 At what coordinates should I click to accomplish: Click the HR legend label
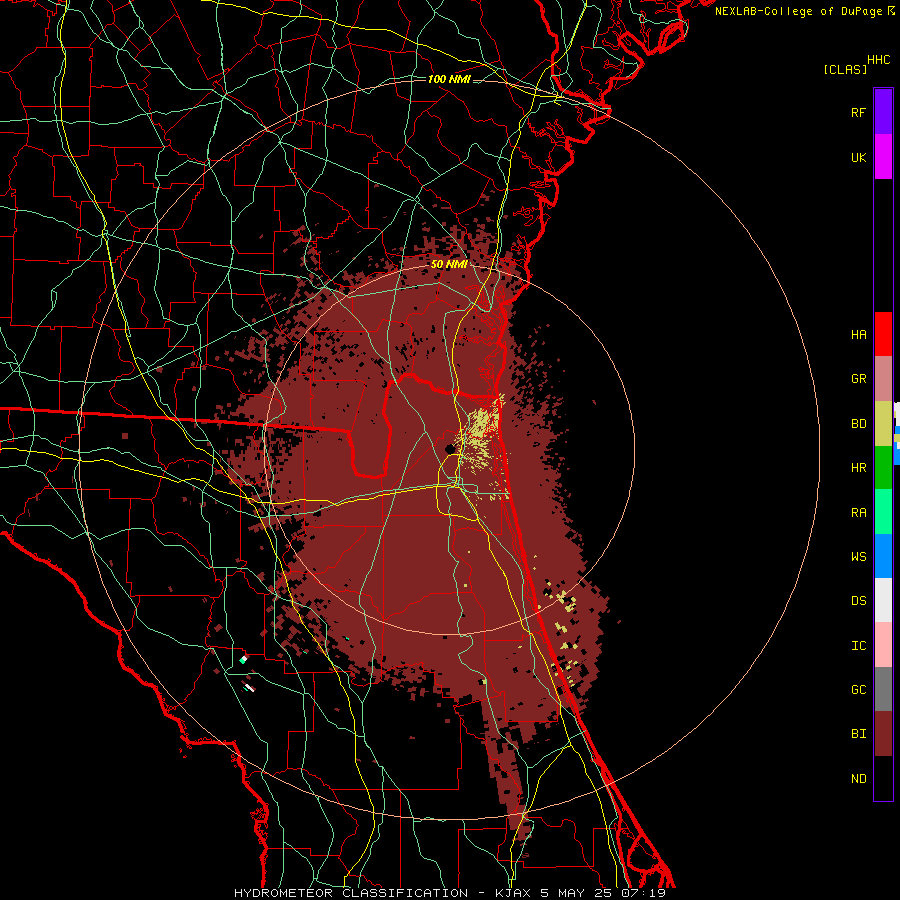click(x=858, y=468)
